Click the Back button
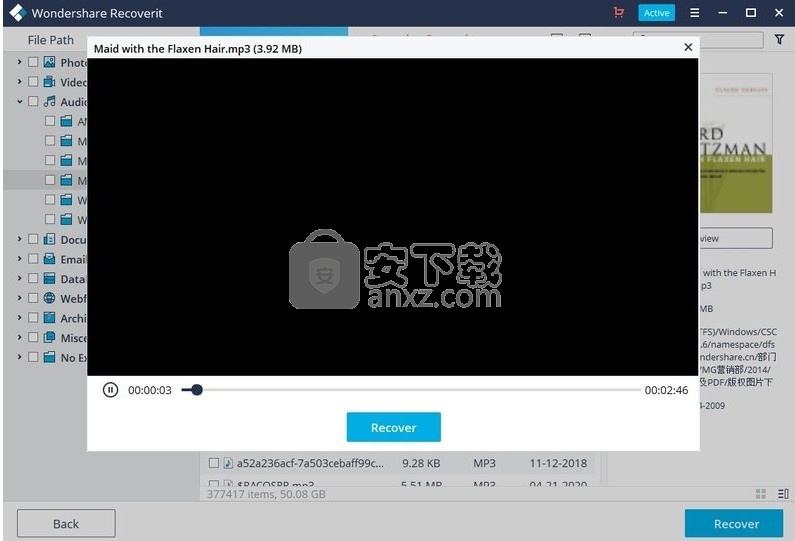The image size is (795, 541). (66, 524)
